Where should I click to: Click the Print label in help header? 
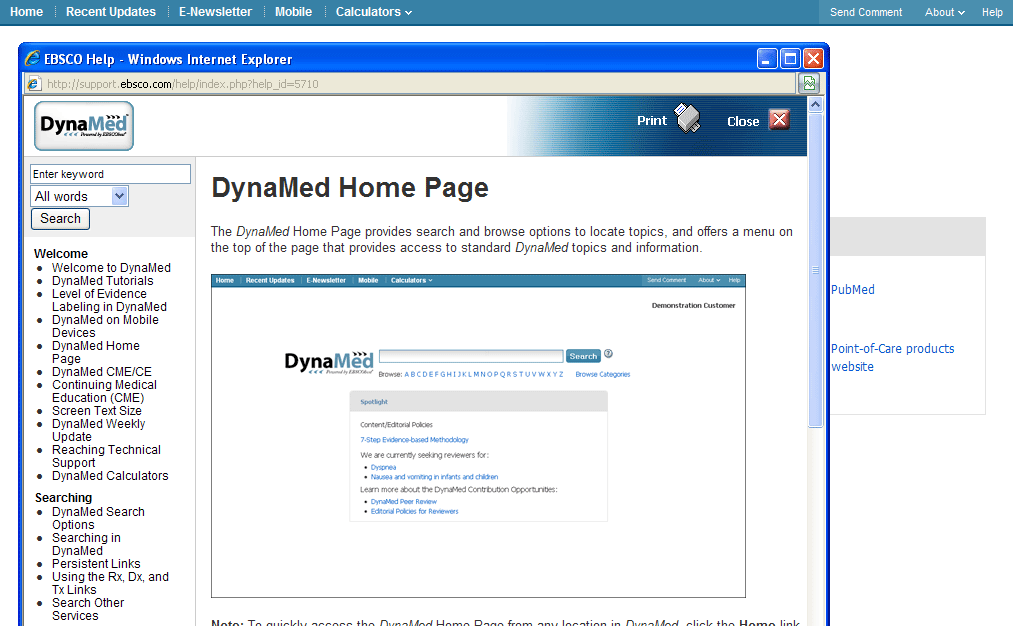(651, 121)
